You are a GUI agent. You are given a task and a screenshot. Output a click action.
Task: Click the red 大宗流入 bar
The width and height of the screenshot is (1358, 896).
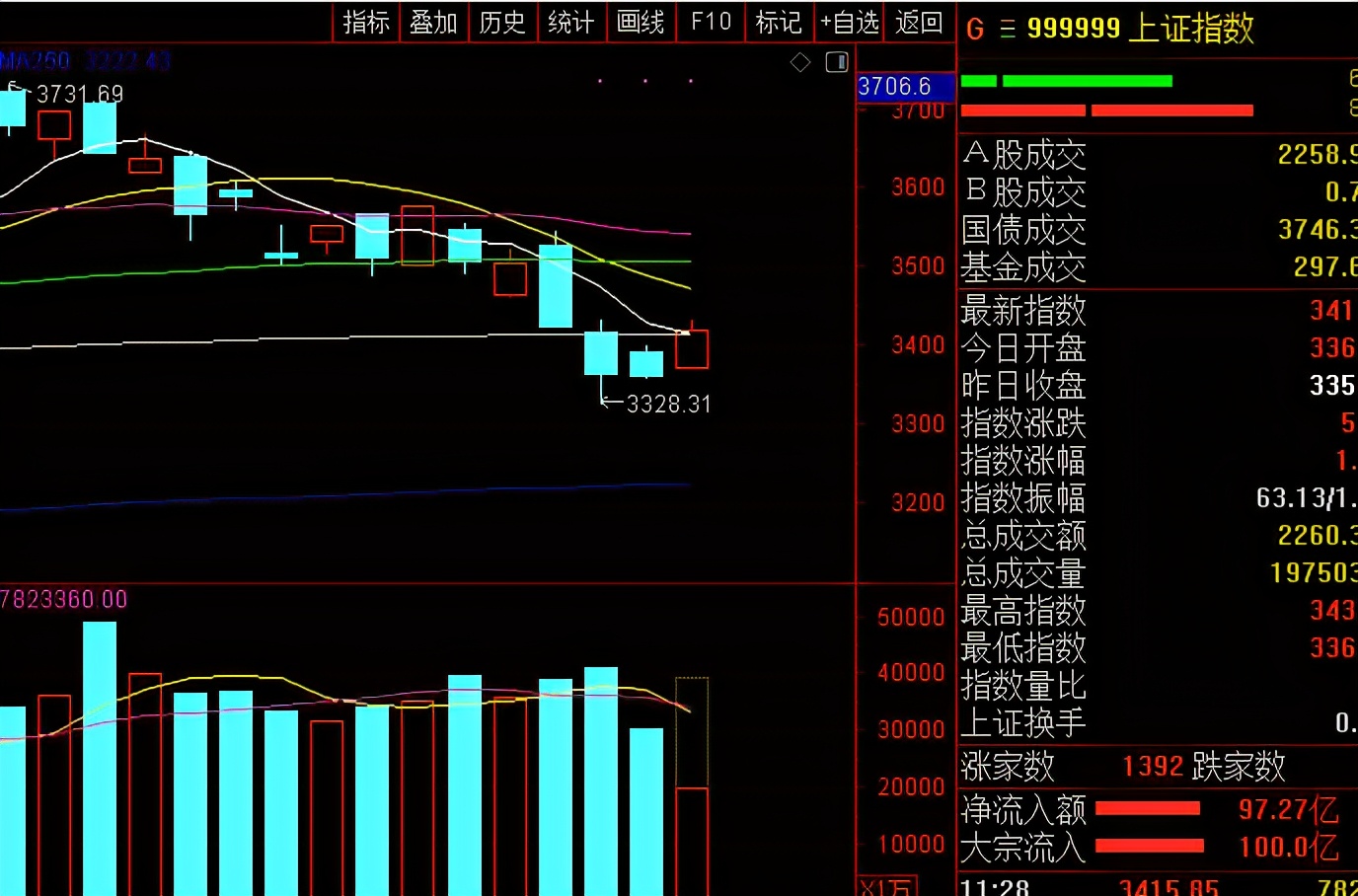click(1149, 846)
